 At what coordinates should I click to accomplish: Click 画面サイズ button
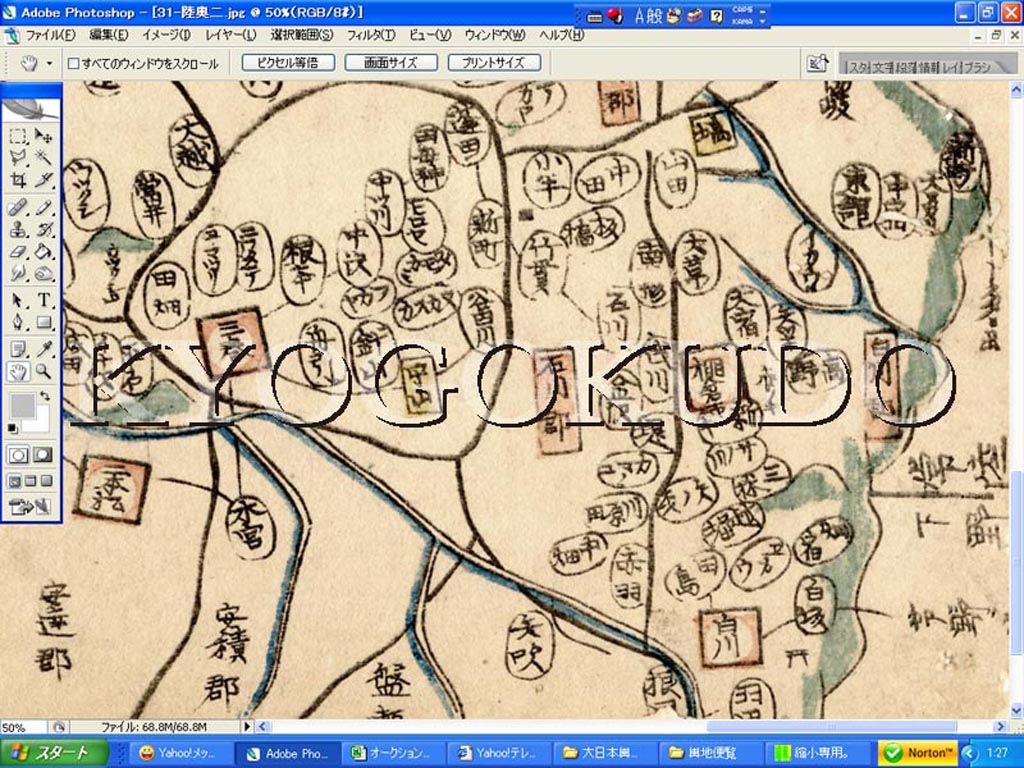[x=391, y=63]
